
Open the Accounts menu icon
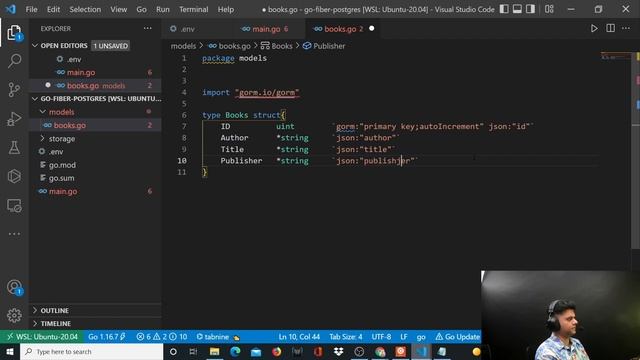coord(14,287)
